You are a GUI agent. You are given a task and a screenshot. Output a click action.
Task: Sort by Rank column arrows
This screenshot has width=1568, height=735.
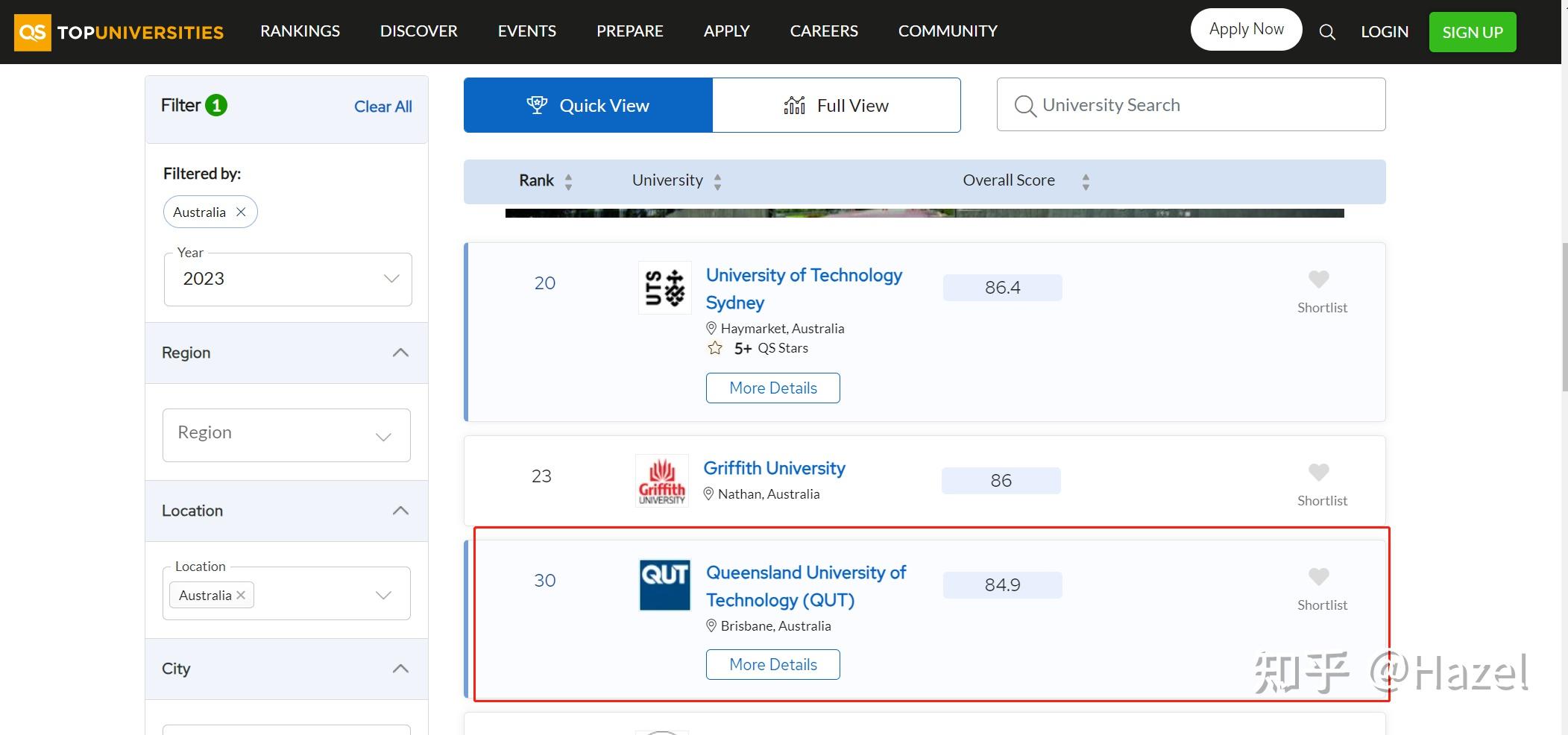click(x=568, y=181)
